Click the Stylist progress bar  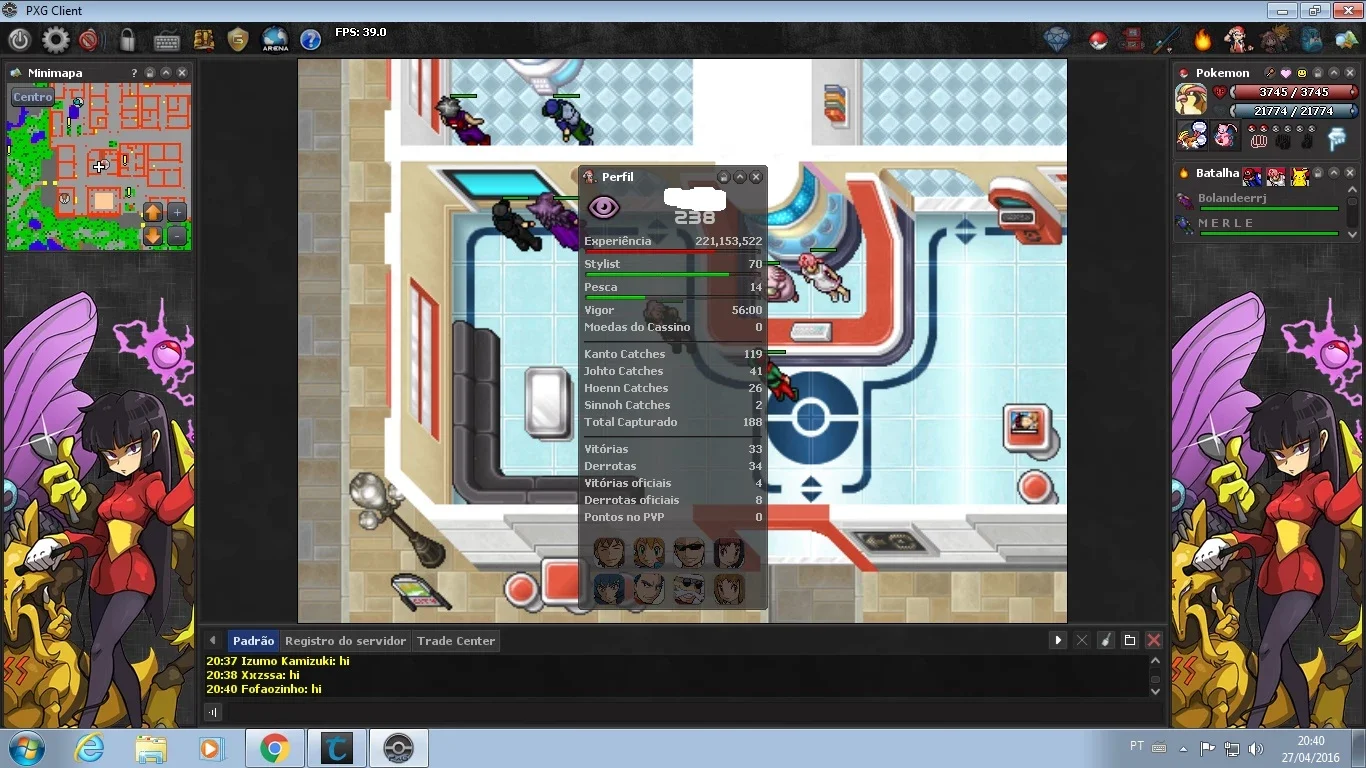(x=673, y=274)
